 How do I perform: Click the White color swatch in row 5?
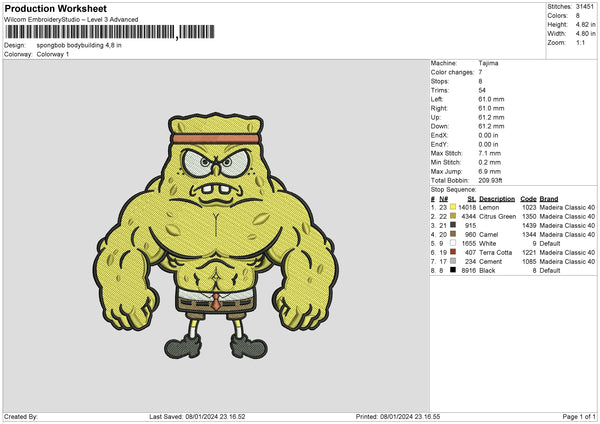[453, 243]
